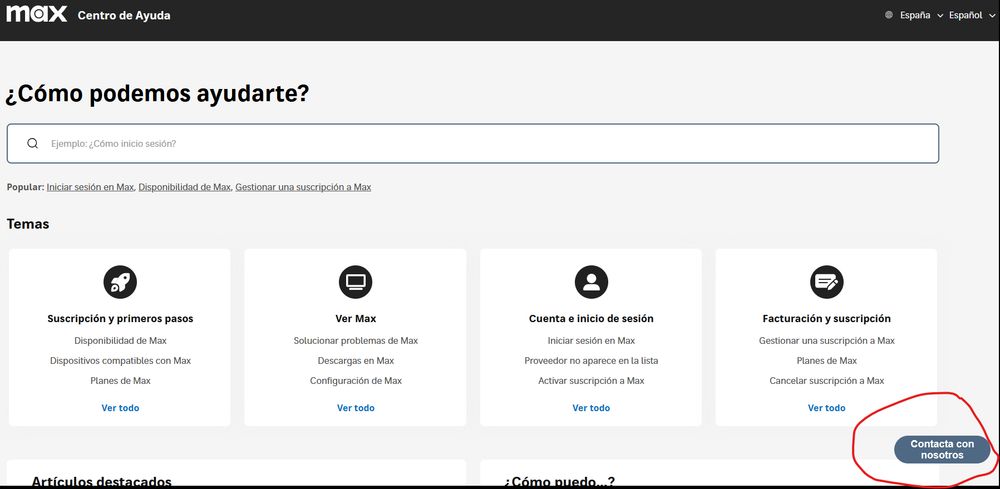Open the Cuenta e inicio de sesión heading

(591, 318)
